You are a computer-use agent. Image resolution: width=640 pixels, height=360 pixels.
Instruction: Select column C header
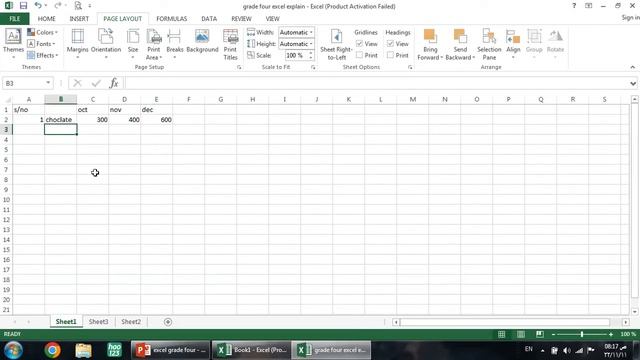93,99
